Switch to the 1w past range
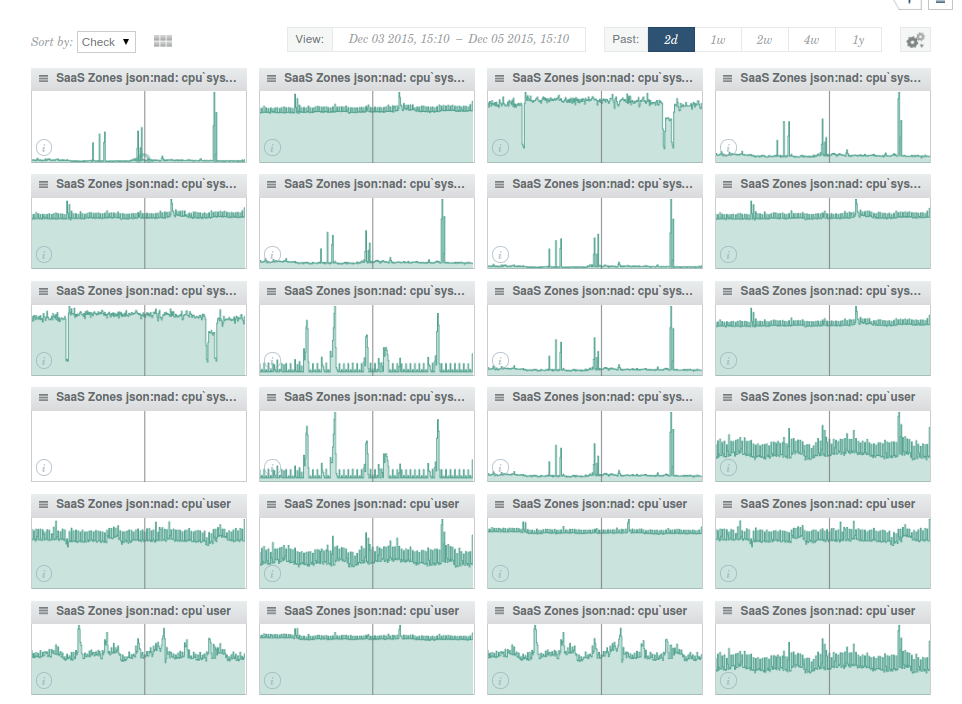The width and height of the screenshot is (962, 704). (717, 40)
